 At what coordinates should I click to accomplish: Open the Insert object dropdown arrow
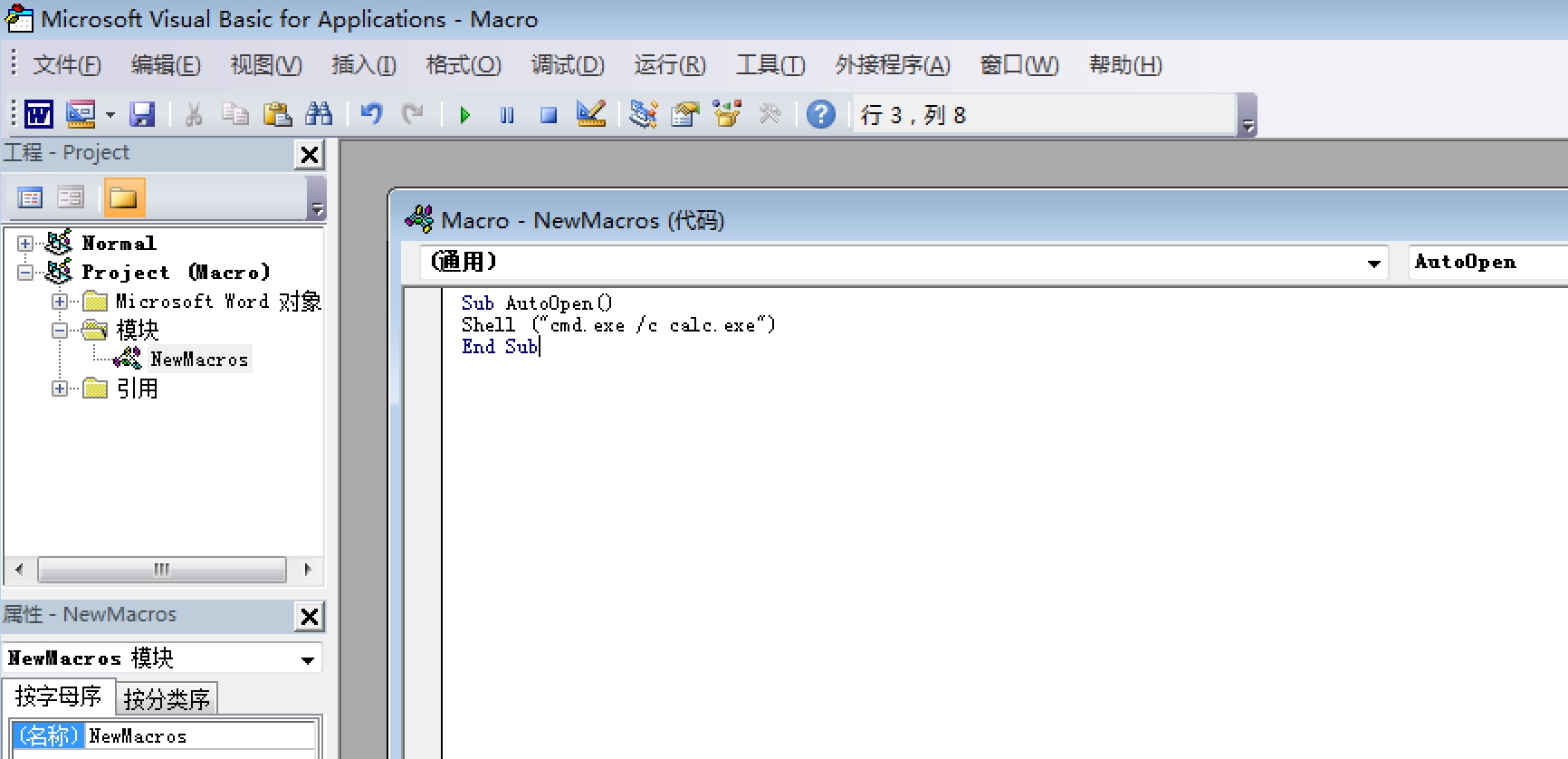click(110, 115)
